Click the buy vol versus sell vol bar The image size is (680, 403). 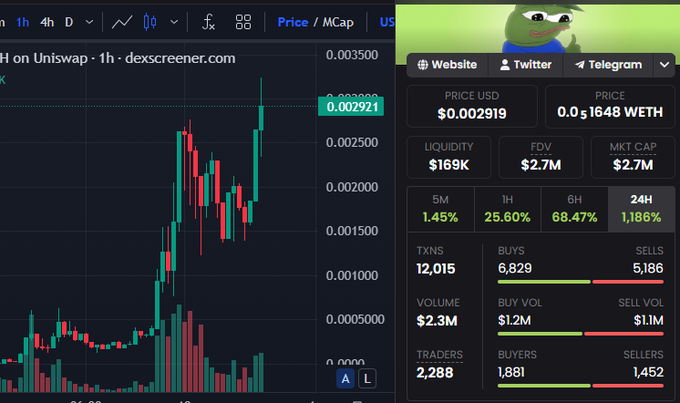pos(581,334)
